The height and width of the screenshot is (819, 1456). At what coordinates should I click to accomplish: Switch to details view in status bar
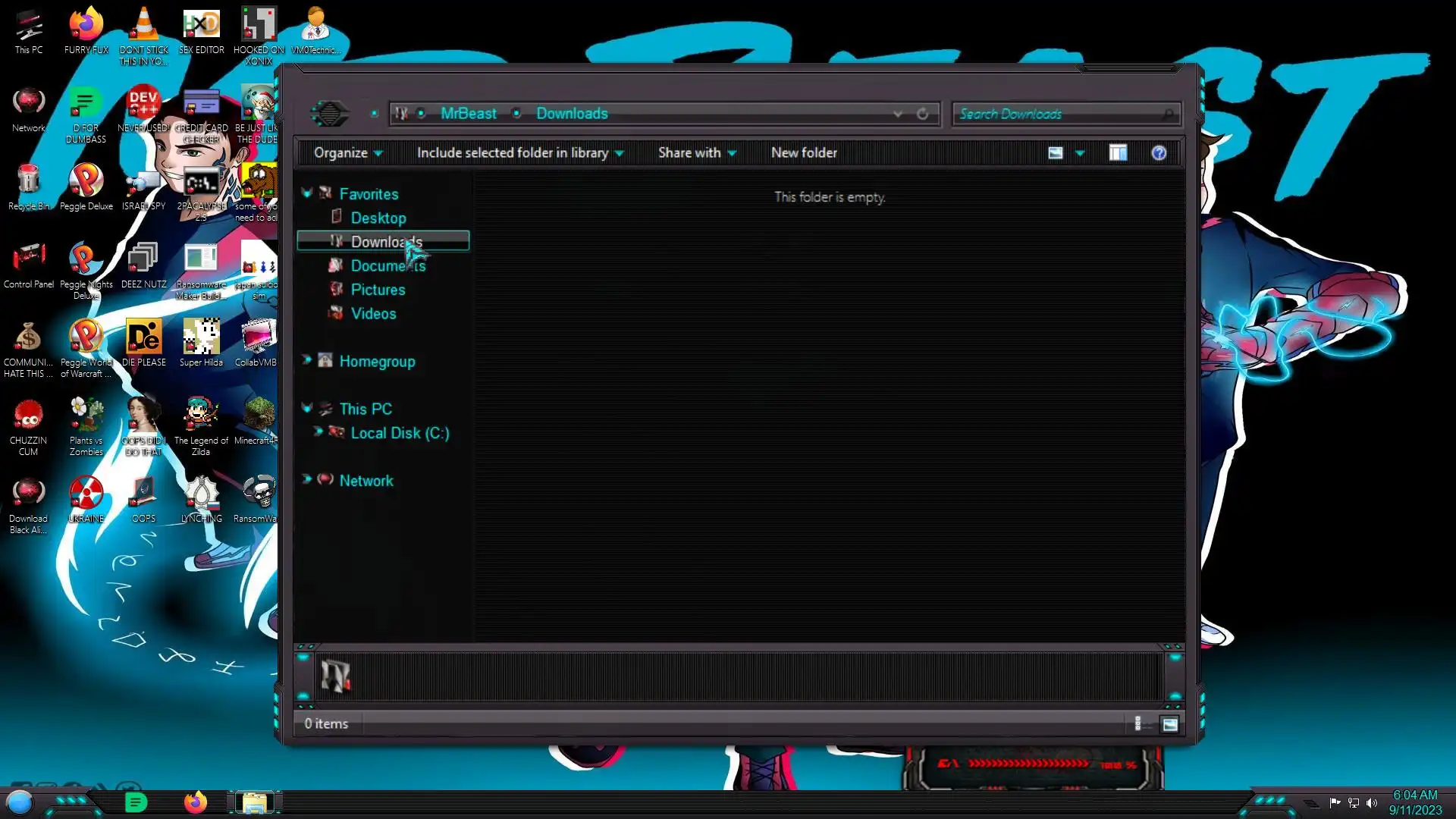tap(1137, 724)
